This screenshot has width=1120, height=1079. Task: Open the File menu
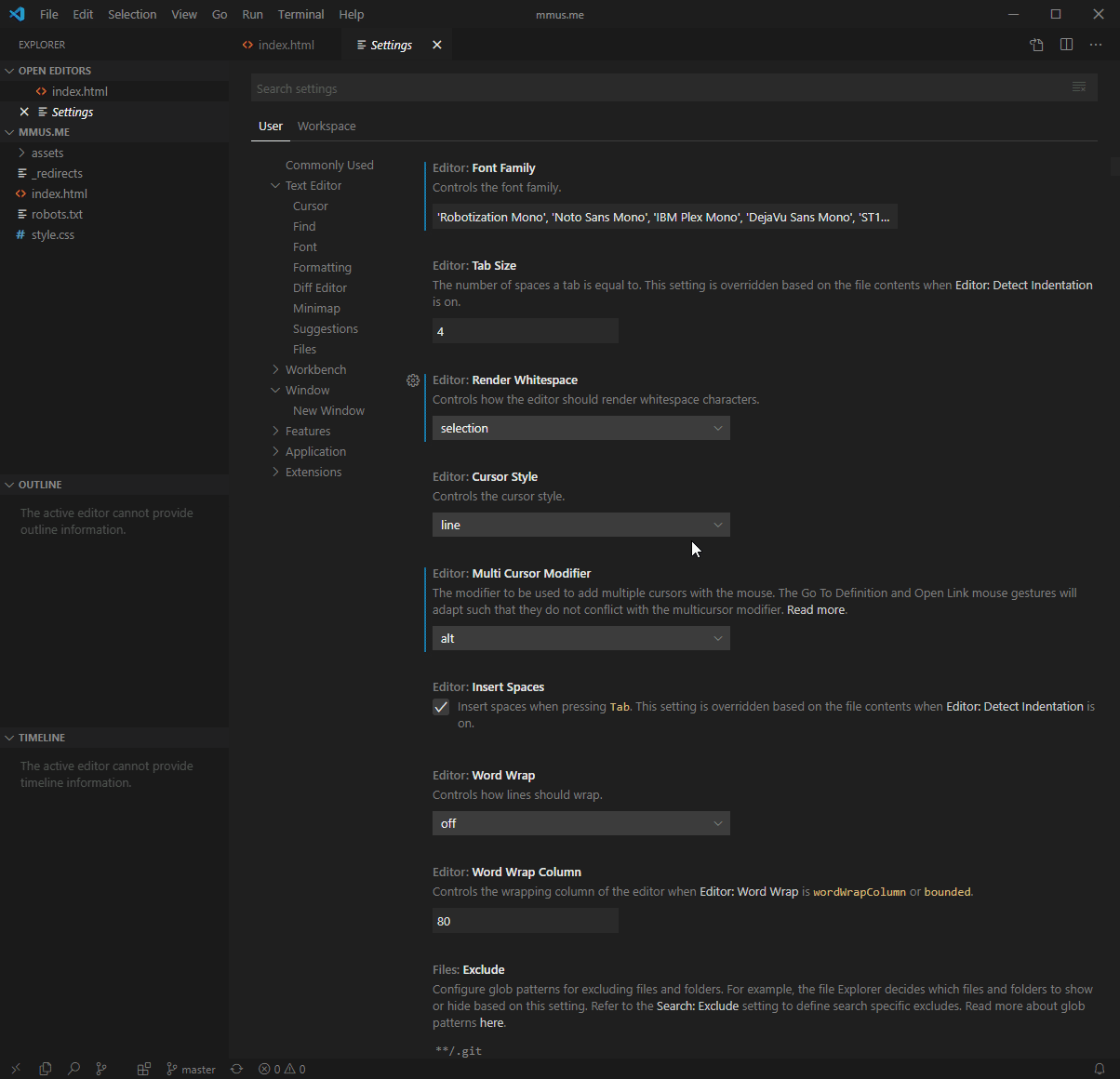click(x=49, y=14)
